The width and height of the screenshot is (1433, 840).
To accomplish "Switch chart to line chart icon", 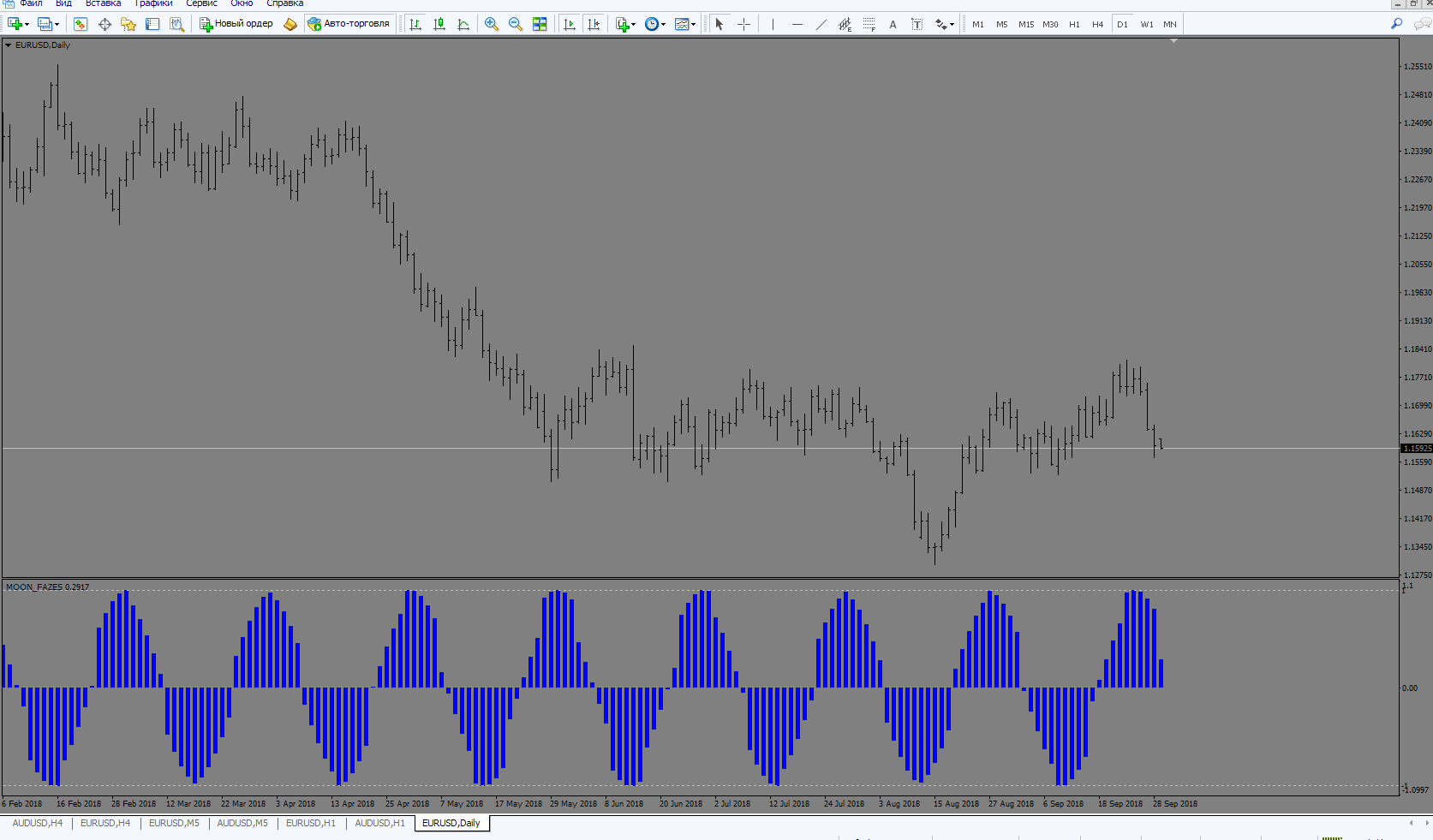I will click(x=463, y=24).
